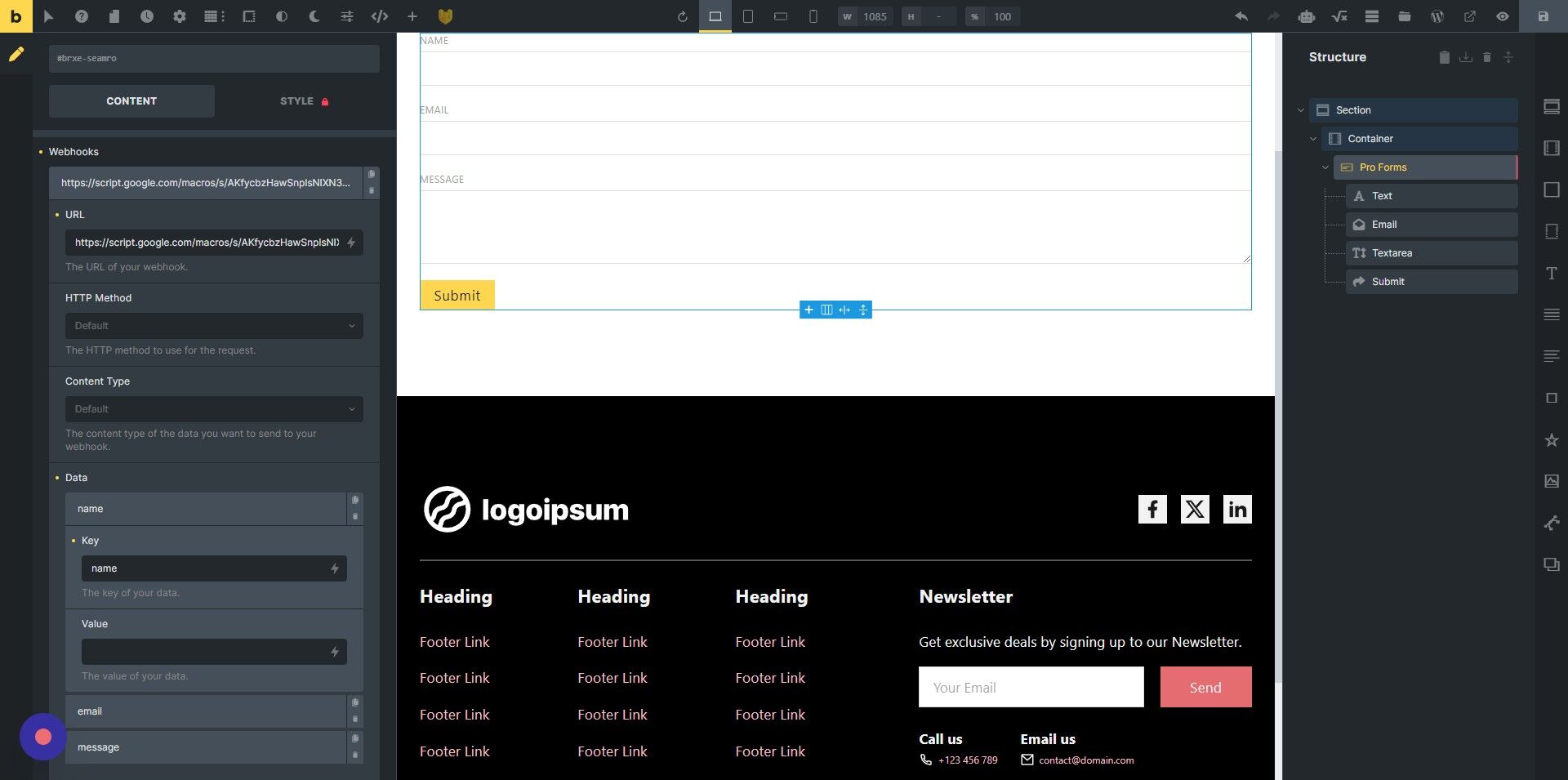1568x780 pixels.
Task: Click the Bricks logo in top left
Action: pos(16,16)
